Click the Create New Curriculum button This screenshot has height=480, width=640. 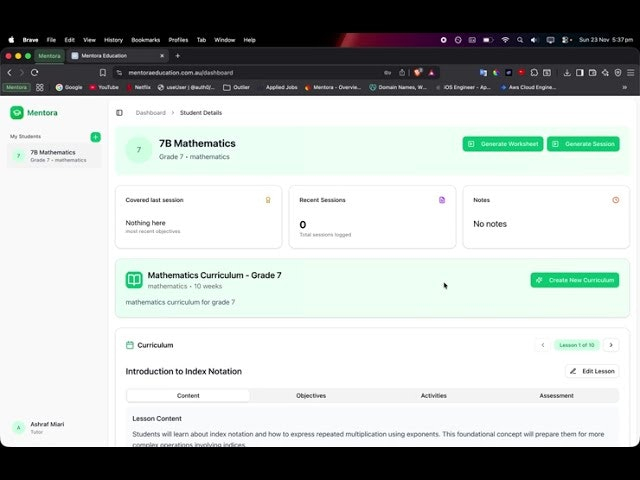[574, 280]
